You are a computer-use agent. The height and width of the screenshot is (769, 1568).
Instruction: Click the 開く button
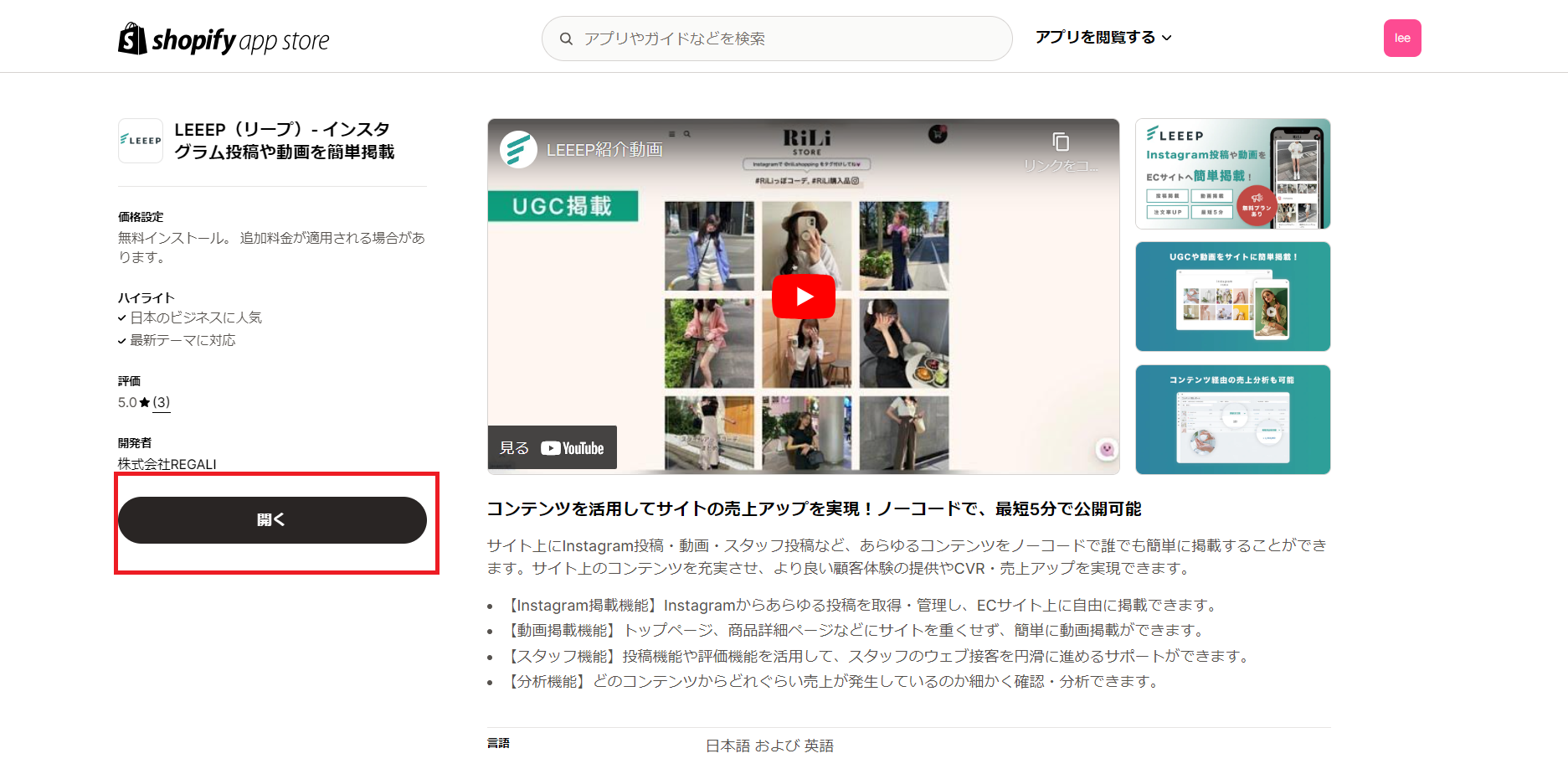[x=272, y=520]
